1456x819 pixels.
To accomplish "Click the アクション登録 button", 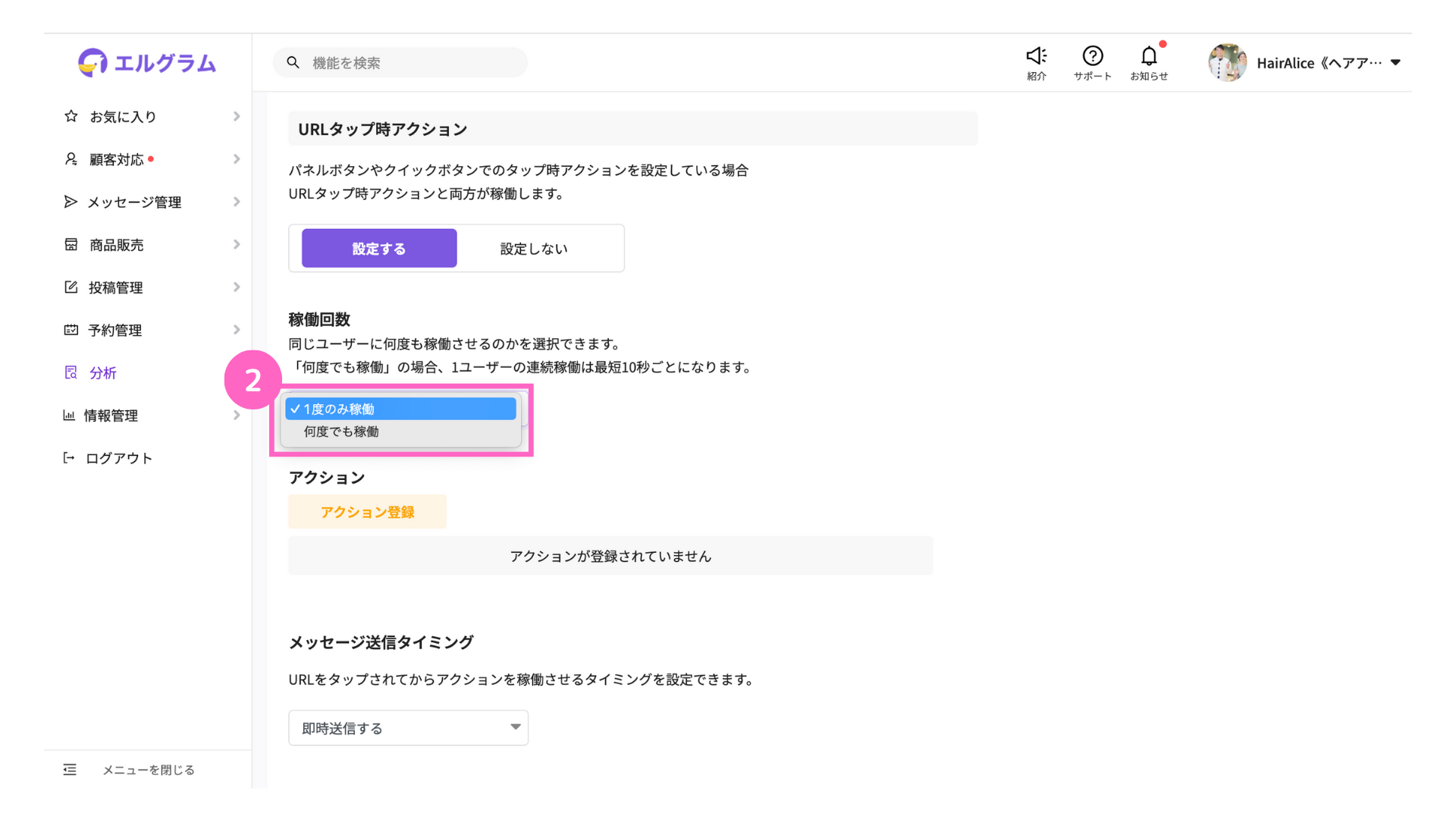I will coord(367,512).
